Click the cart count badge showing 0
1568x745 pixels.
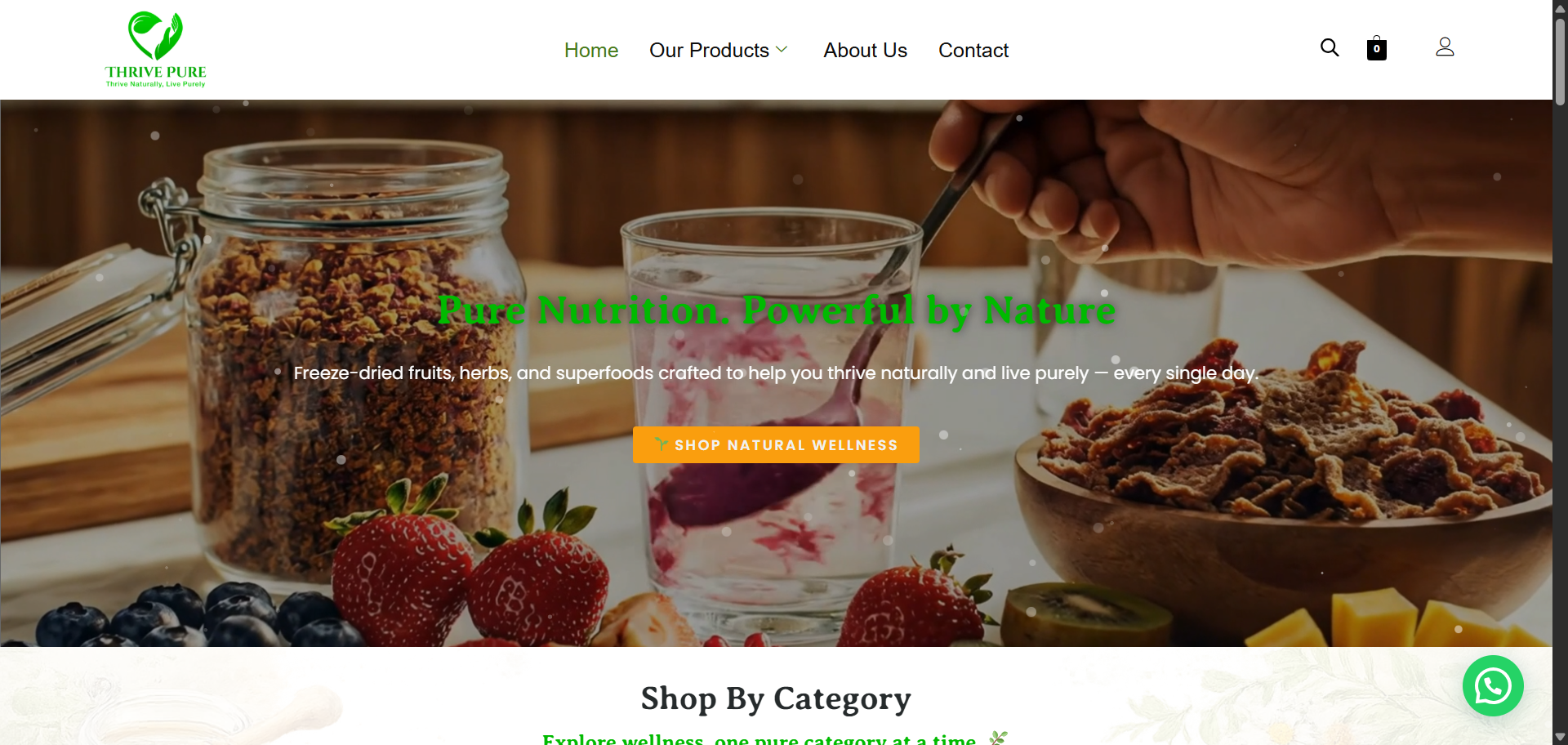point(1377,49)
